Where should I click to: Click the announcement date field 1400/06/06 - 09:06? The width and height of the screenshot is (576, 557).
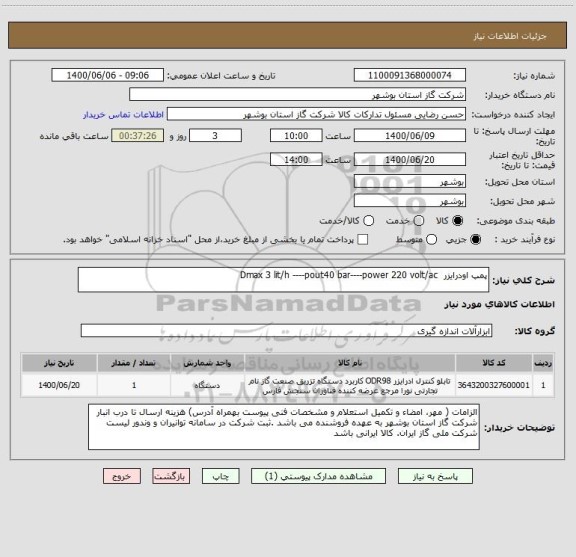tap(108, 75)
